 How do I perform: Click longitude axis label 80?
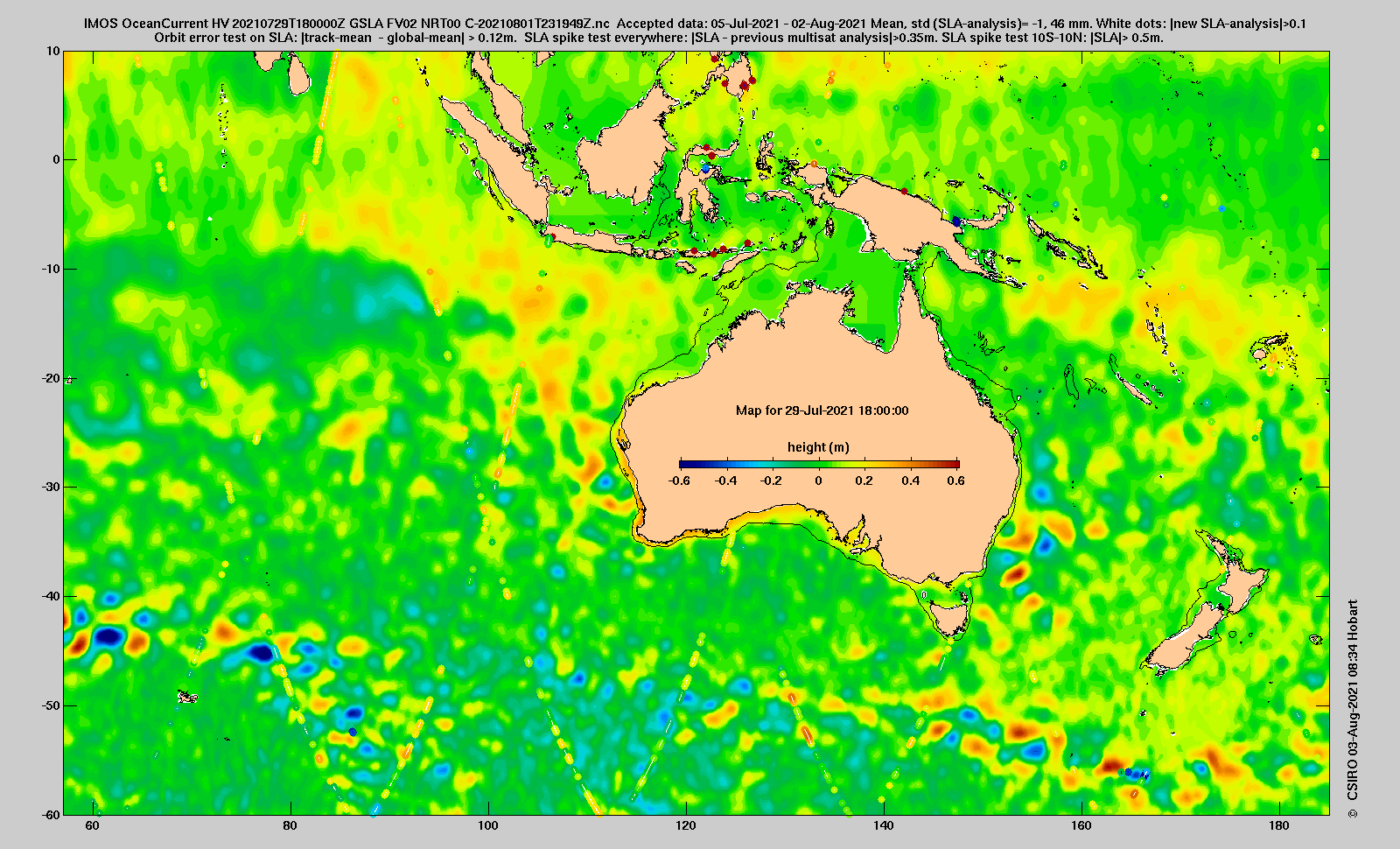(x=290, y=825)
